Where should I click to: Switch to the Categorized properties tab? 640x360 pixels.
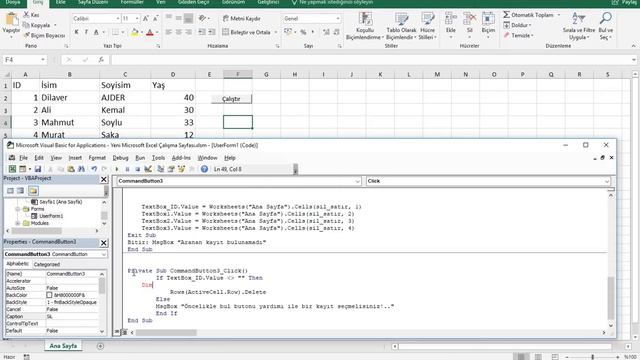[x=47, y=264]
